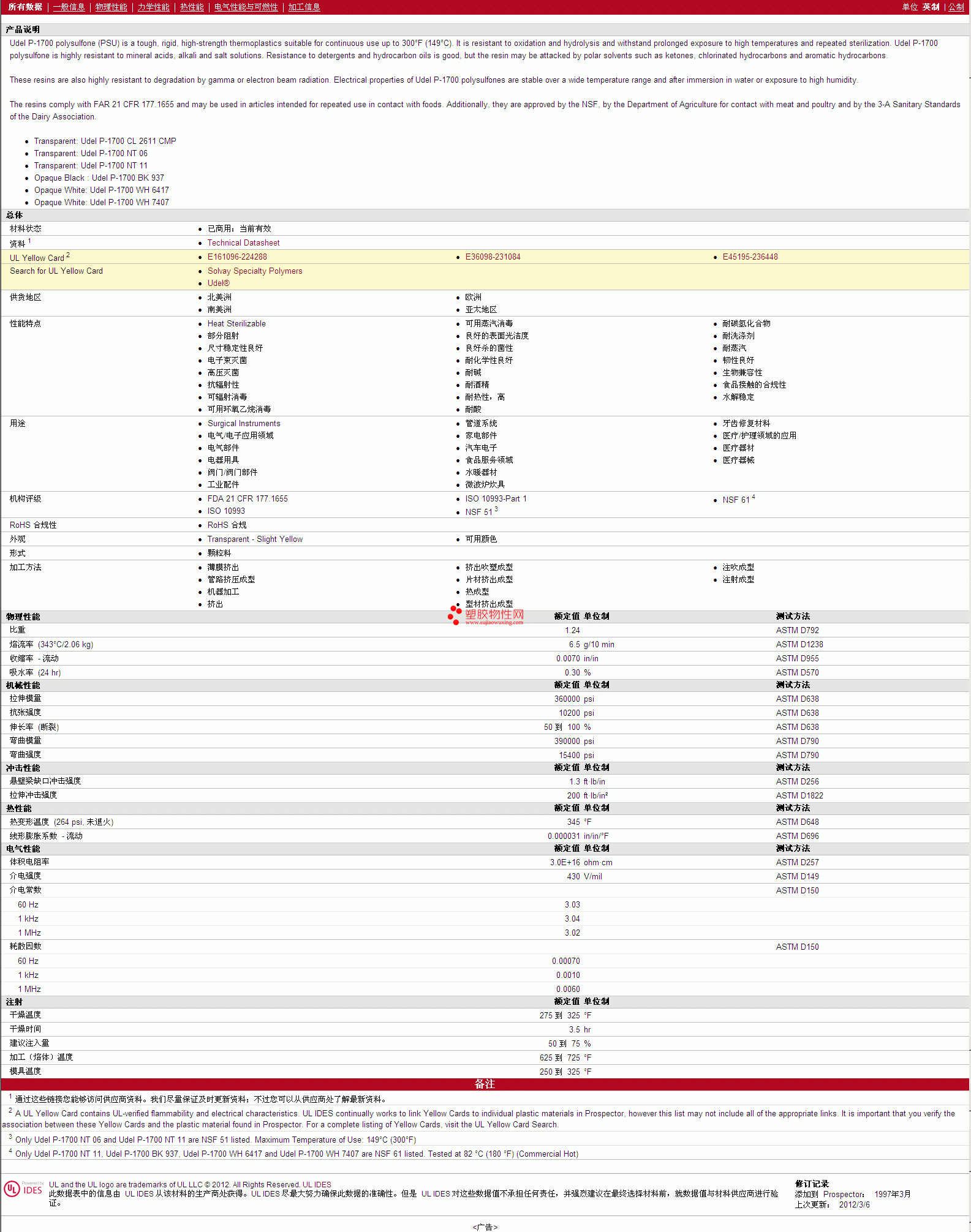
Task: Click the "ISO 10993-Part 1" rating
Action: (x=496, y=499)
